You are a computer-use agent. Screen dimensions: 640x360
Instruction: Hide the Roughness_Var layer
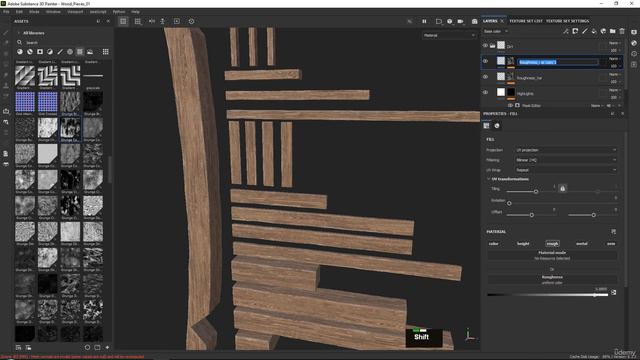coord(485,77)
